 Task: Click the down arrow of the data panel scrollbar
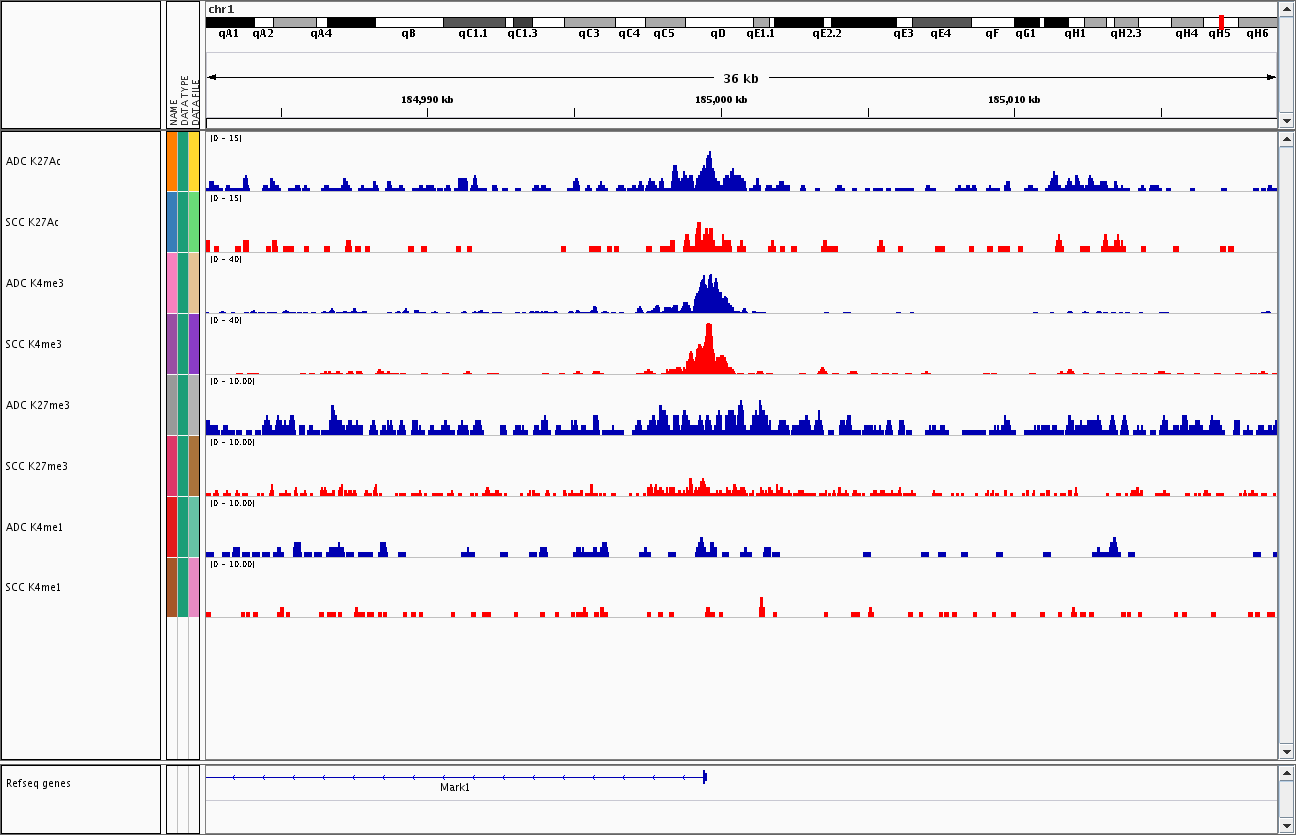click(x=1286, y=751)
